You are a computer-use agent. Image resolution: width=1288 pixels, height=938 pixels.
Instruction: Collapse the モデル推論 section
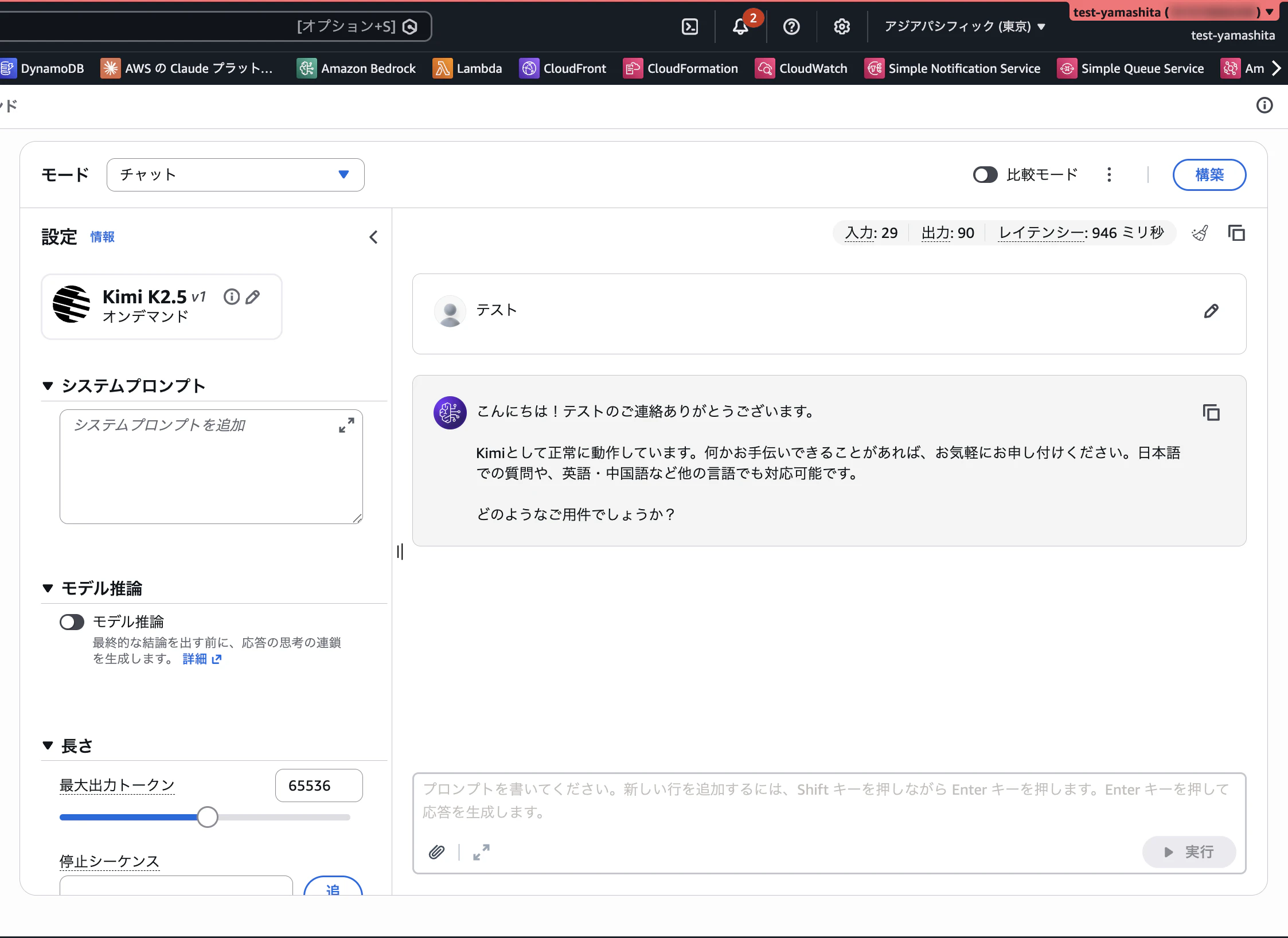click(x=48, y=588)
